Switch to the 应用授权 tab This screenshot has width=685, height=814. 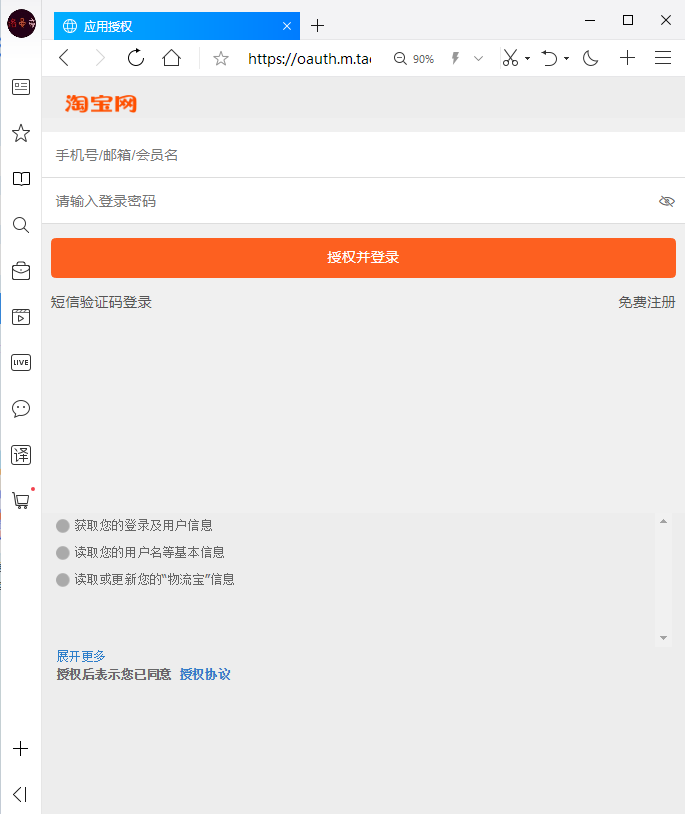[x=176, y=26]
